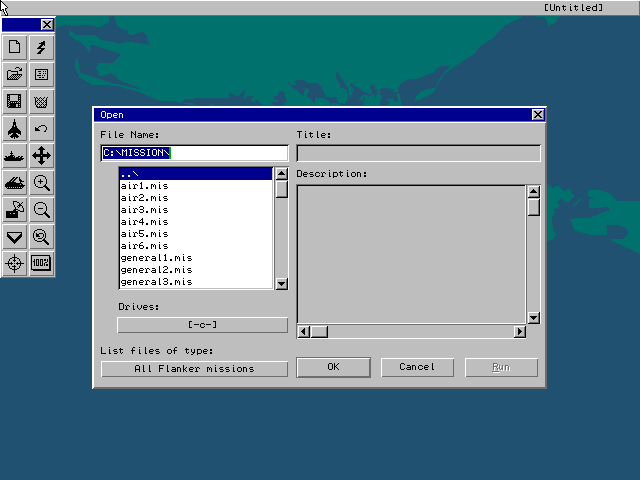Expand the All Flanker missions file type list
The height and width of the screenshot is (480, 640).
[x=194, y=369]
